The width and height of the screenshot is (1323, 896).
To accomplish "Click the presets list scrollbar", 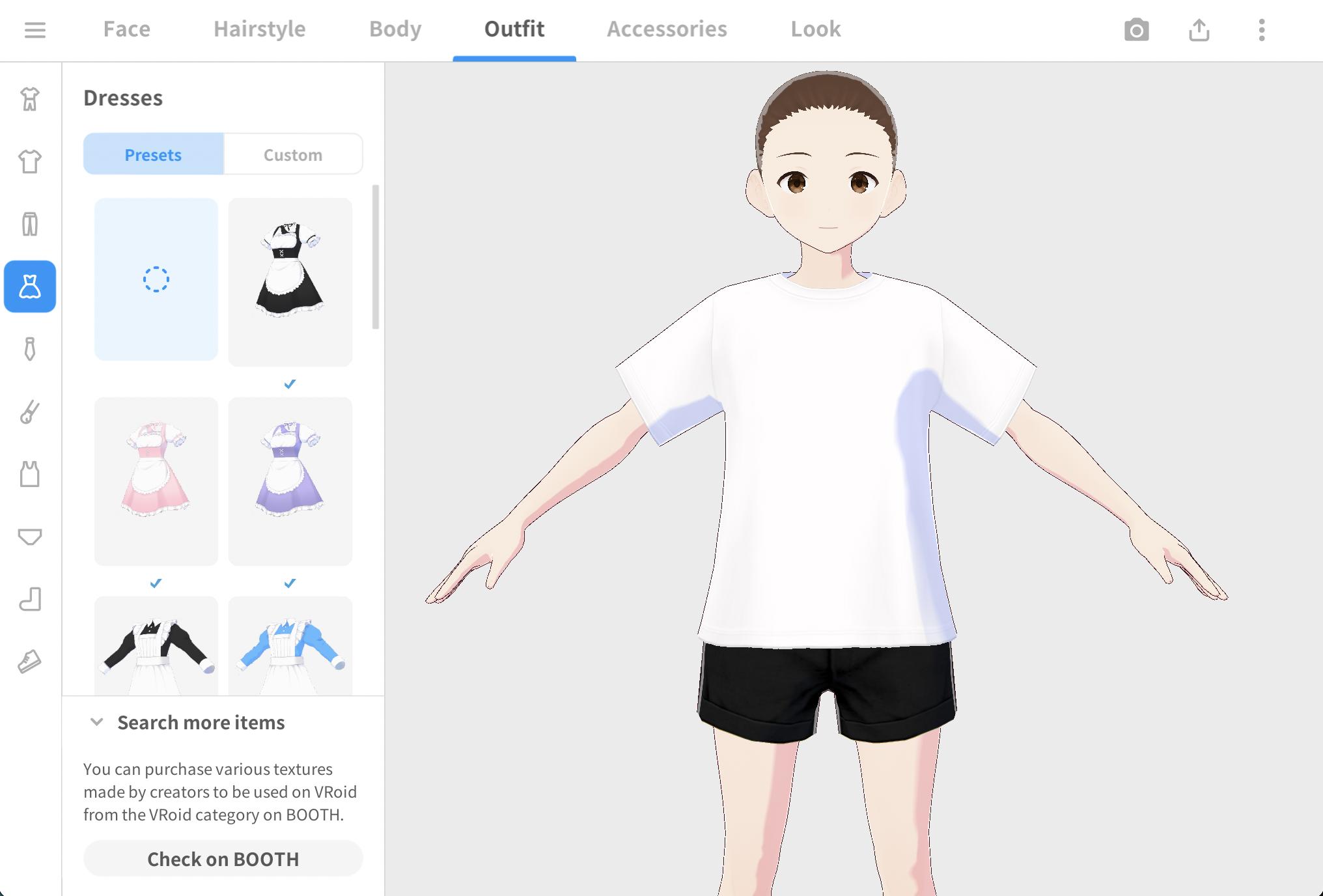I will point(376,257).
